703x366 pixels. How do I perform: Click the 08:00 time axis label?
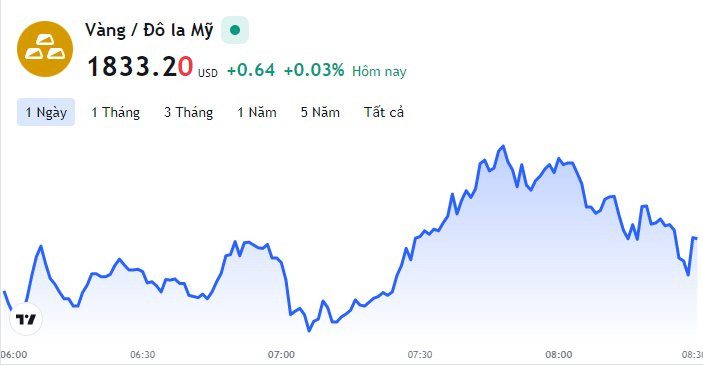point(559,355)
